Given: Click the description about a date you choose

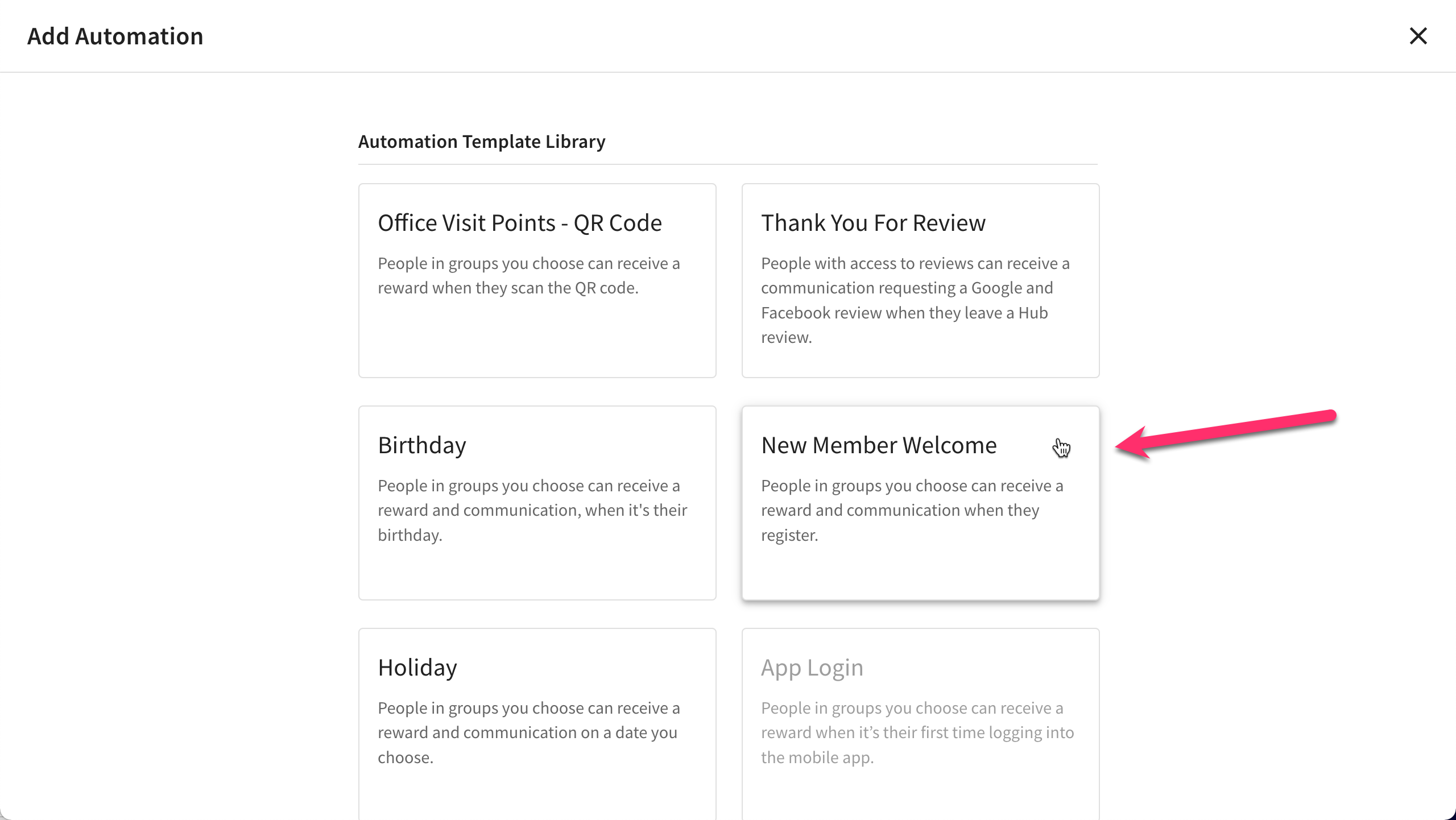Looking at the screenshot, I should click(x=529, y=732).
